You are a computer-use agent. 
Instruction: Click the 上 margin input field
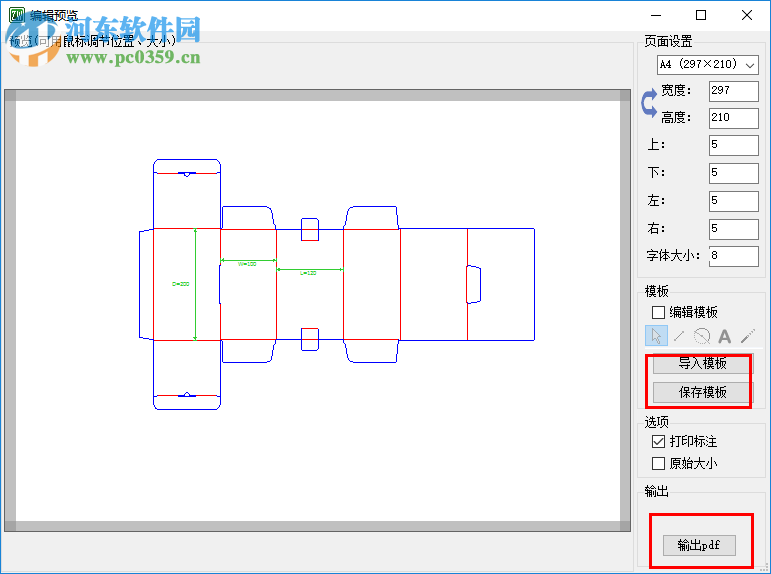pyautogui.click(x=734, y=145)
